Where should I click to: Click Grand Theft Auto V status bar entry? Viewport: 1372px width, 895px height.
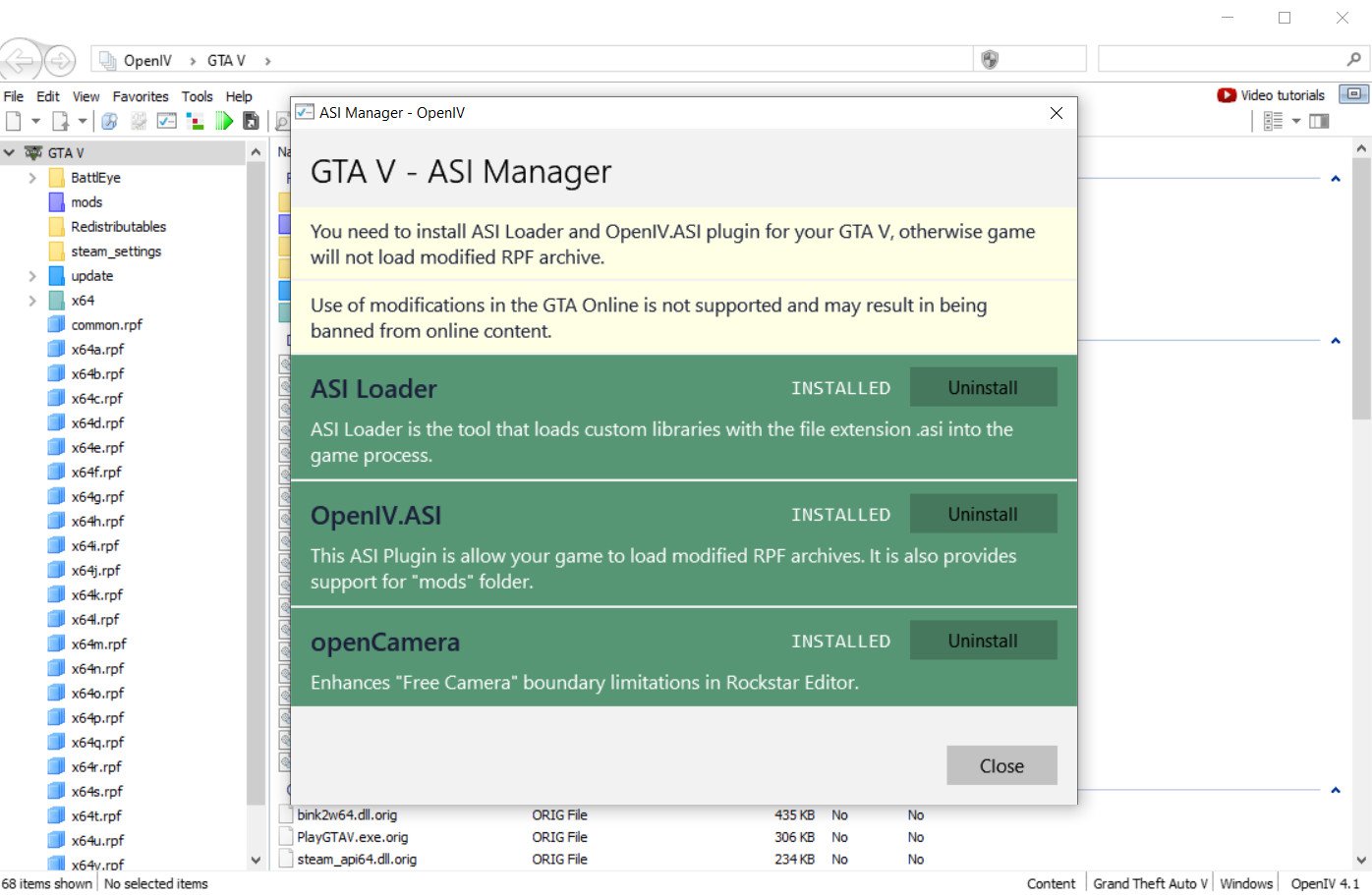(x=1150, y=884)
